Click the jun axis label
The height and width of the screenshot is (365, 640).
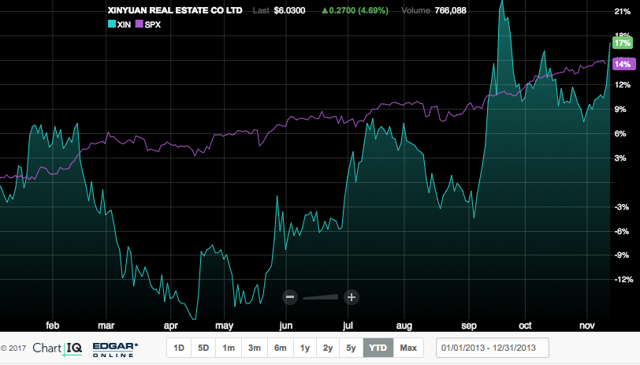click(x=286, y=325)
